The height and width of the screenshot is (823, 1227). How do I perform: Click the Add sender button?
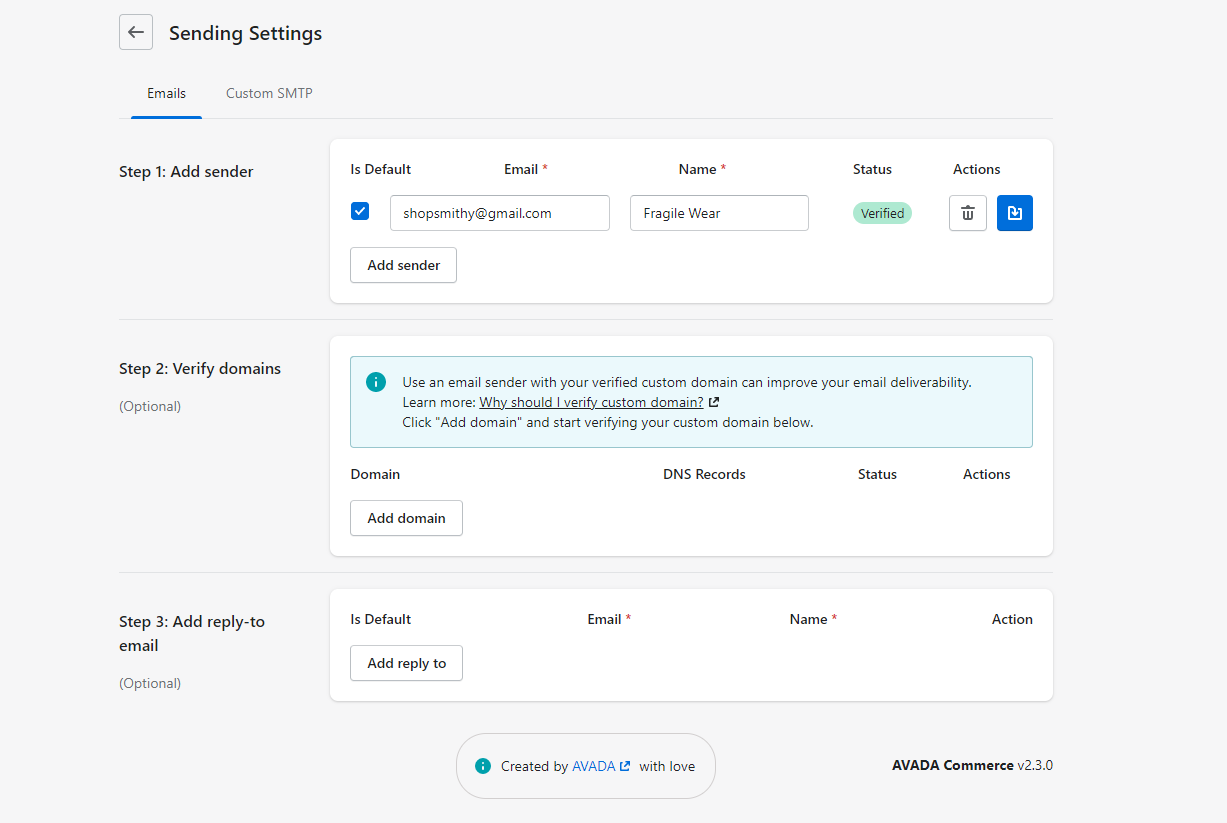pyautogui.click(x=403, y=265)
